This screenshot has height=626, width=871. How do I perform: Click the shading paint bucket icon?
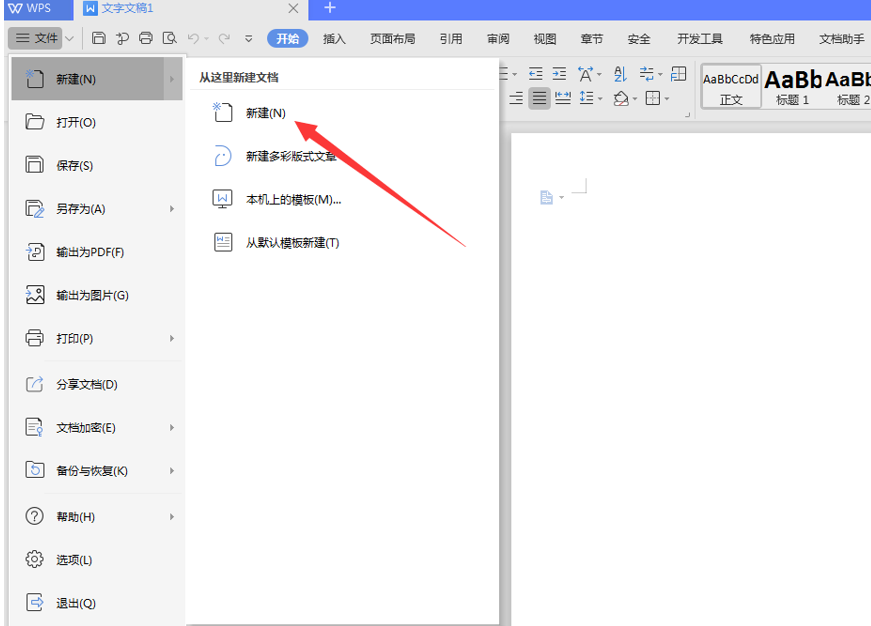620,98
